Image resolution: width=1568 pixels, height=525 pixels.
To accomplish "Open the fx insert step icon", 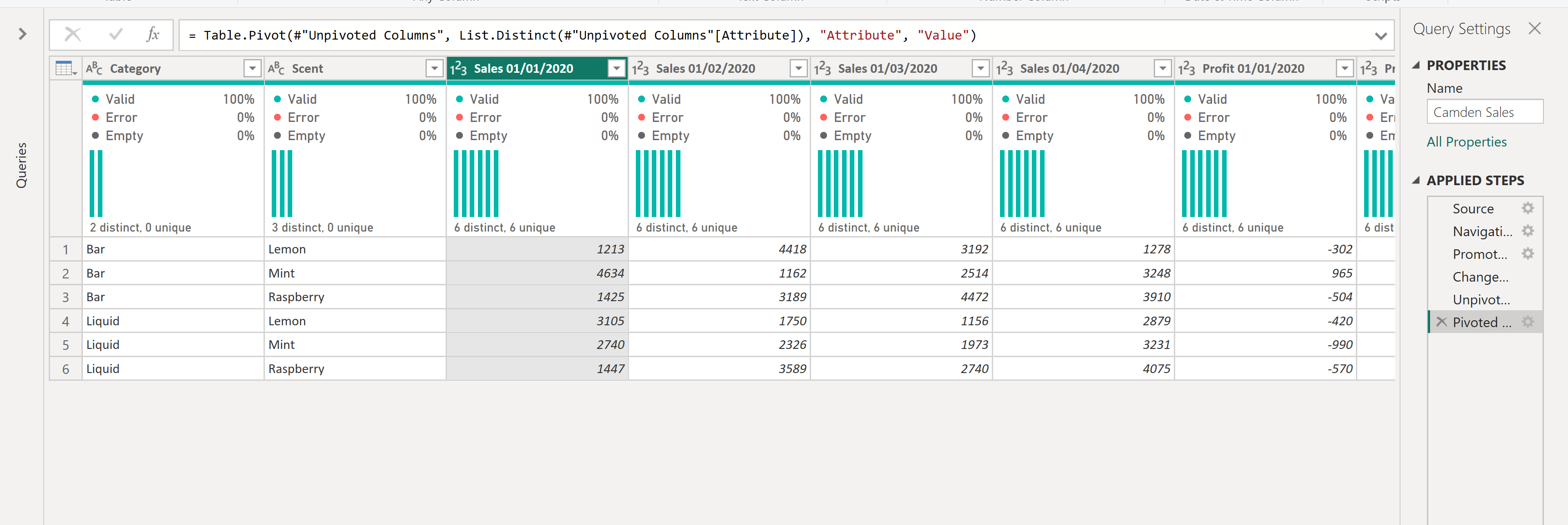I will [153, 35].
